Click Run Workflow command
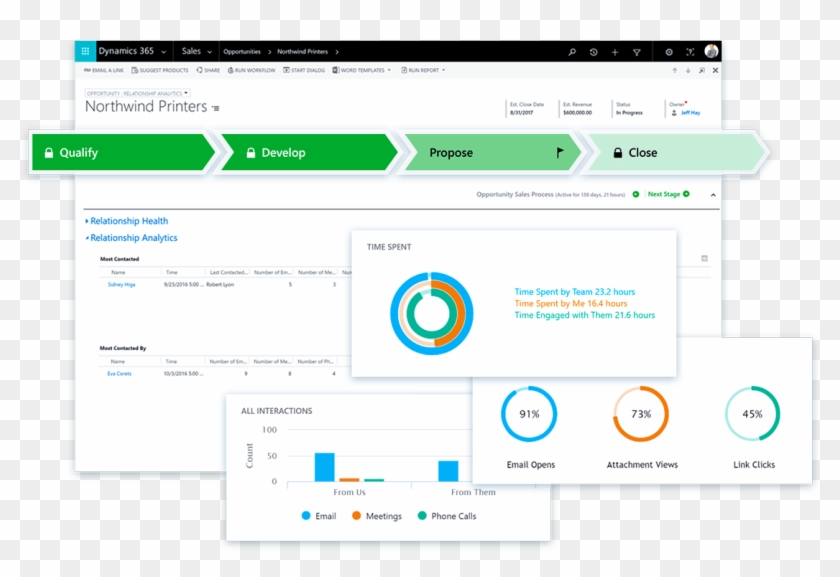 tap(251, 70)
